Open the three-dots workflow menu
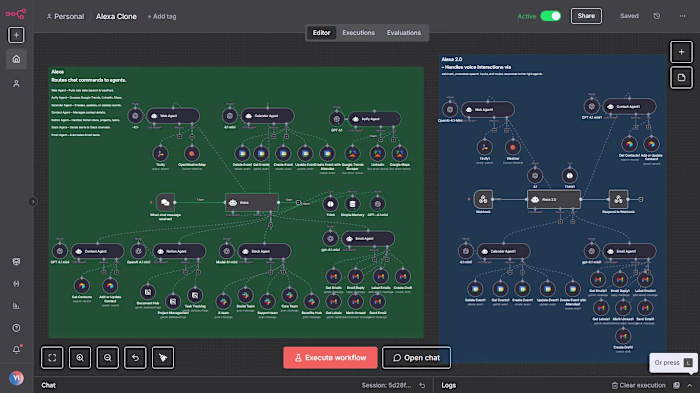This screenshot has width=700, height=393. pyautogui.click(x=683, y=16)
